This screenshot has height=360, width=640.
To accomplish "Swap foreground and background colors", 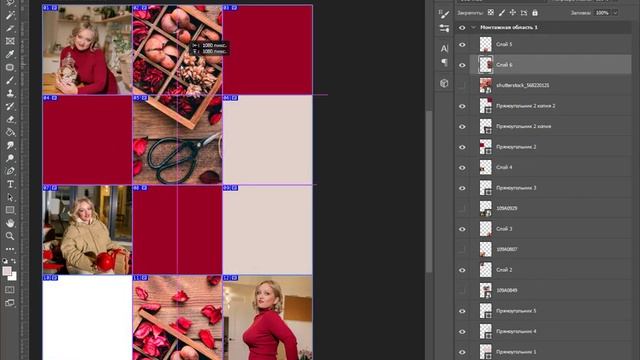I will [14, 260].
